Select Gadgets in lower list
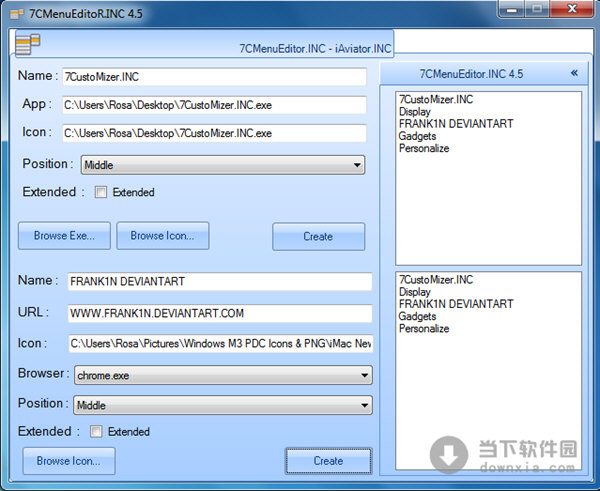This screenshot has width=600, height=491. coord(417,316)
